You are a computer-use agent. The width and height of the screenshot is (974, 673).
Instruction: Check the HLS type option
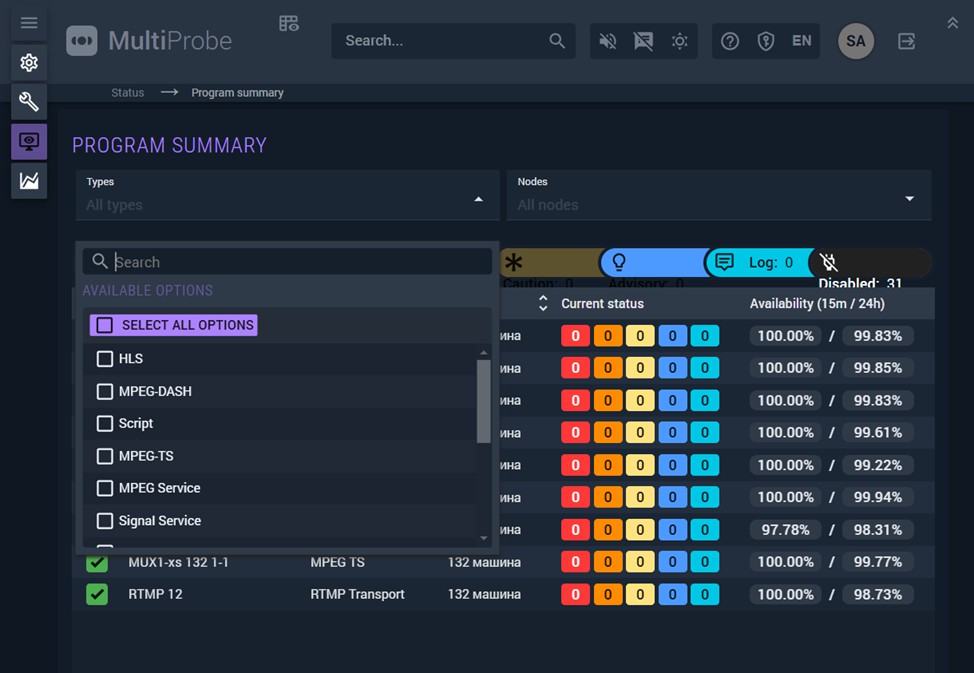(x=105, y=359)
